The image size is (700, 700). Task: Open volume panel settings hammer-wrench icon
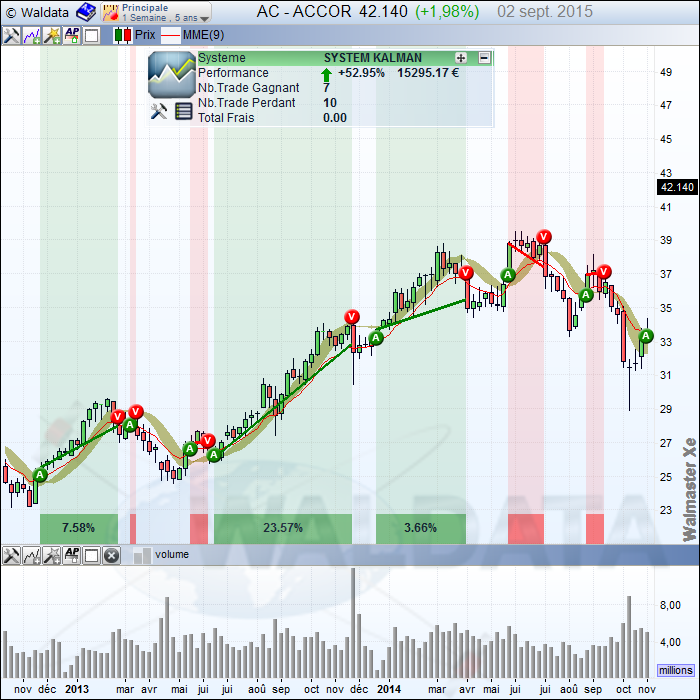pyautogui.click(x=11, y=555)
